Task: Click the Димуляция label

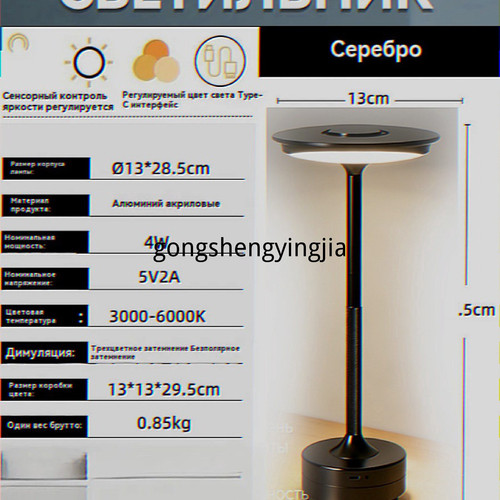Action: [x=44, y=352]
